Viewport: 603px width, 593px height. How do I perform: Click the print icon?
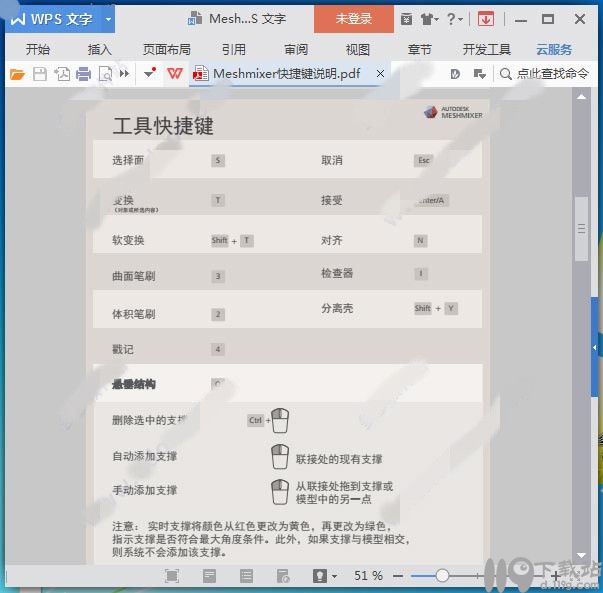83,74
